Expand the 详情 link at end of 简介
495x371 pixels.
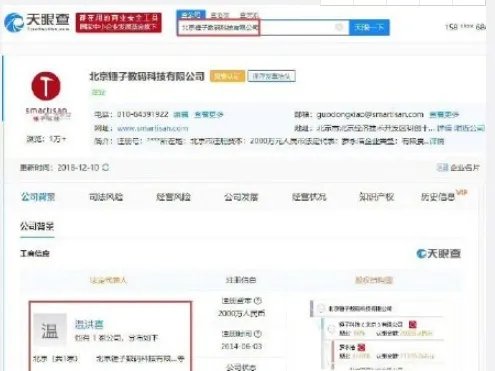tap(437, 142)
